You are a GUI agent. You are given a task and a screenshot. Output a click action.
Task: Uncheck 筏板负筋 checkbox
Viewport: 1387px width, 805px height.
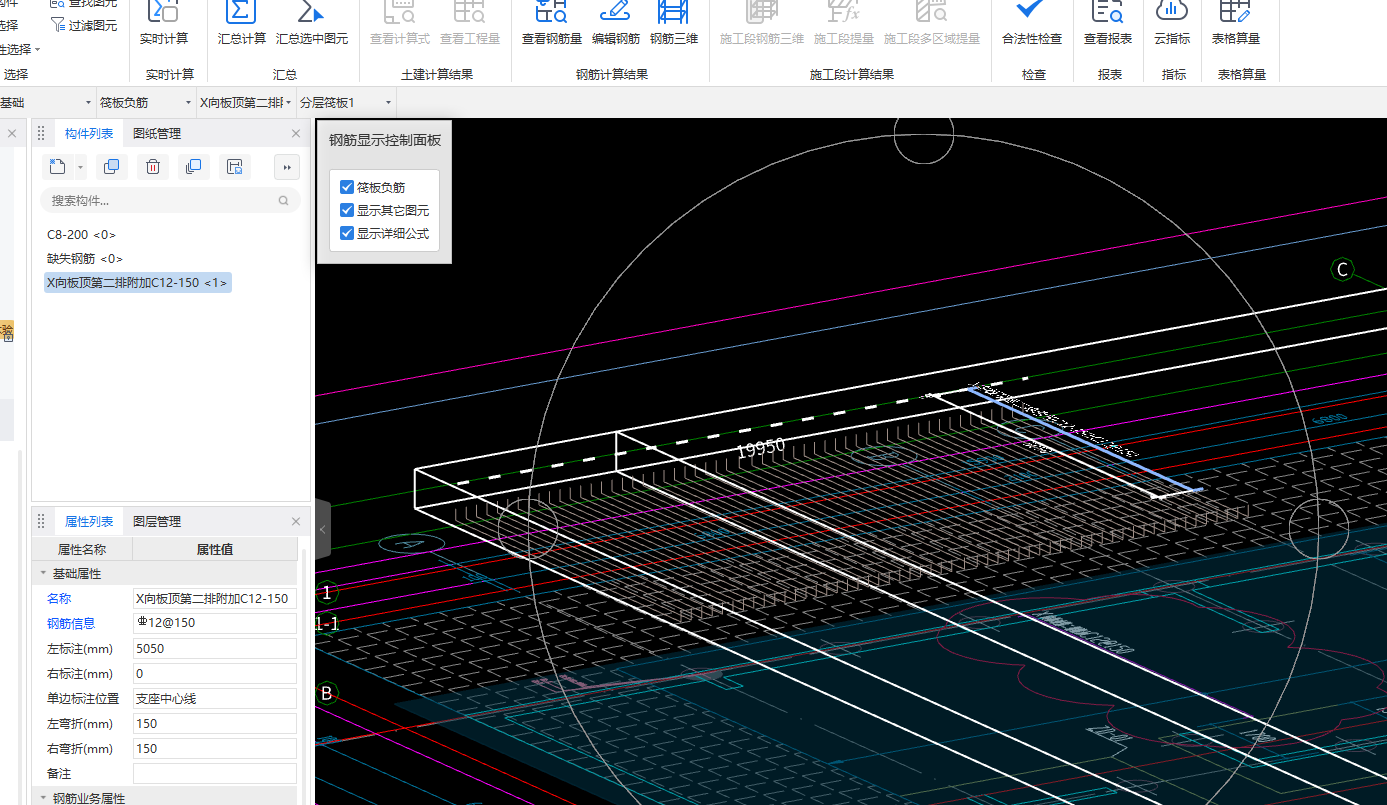pos(347,187)
